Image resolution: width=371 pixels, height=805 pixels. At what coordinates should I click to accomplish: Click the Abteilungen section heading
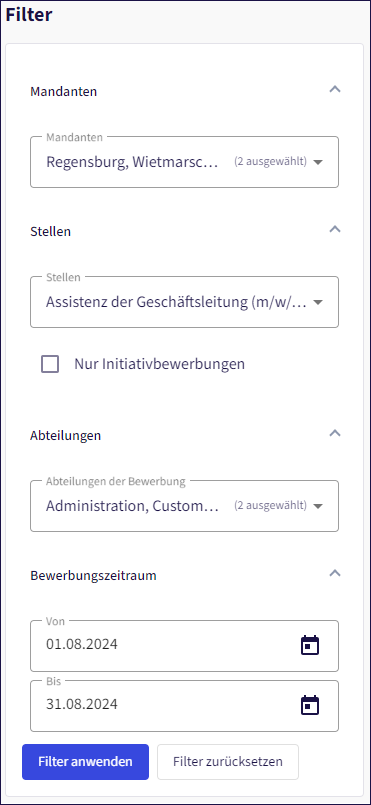(x=66, y=435)
